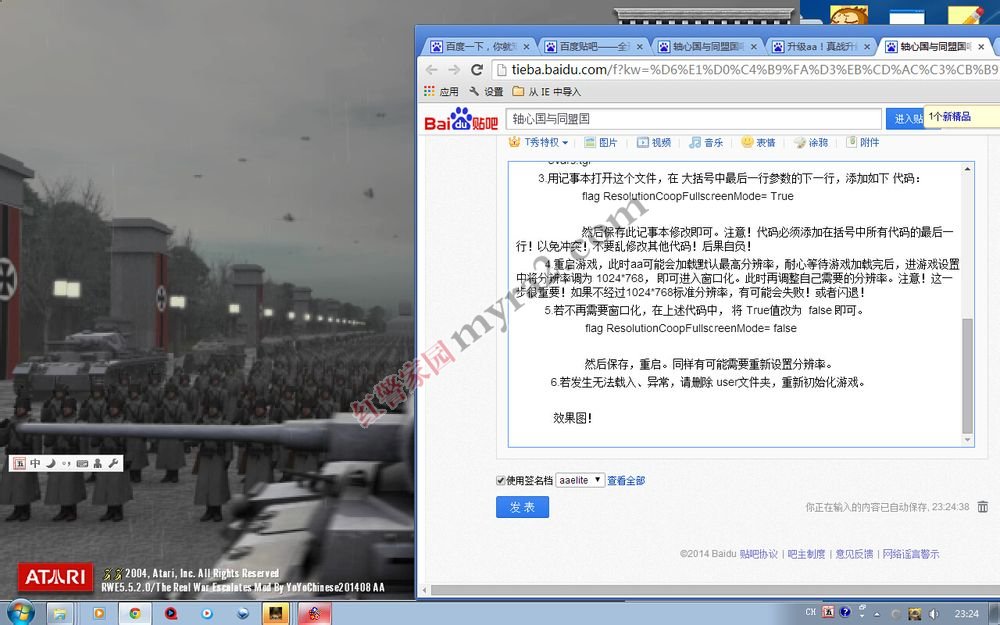Viewport: 1000px width, 625px height.
Task: Go back in Chrome
Action: point(432,70)
